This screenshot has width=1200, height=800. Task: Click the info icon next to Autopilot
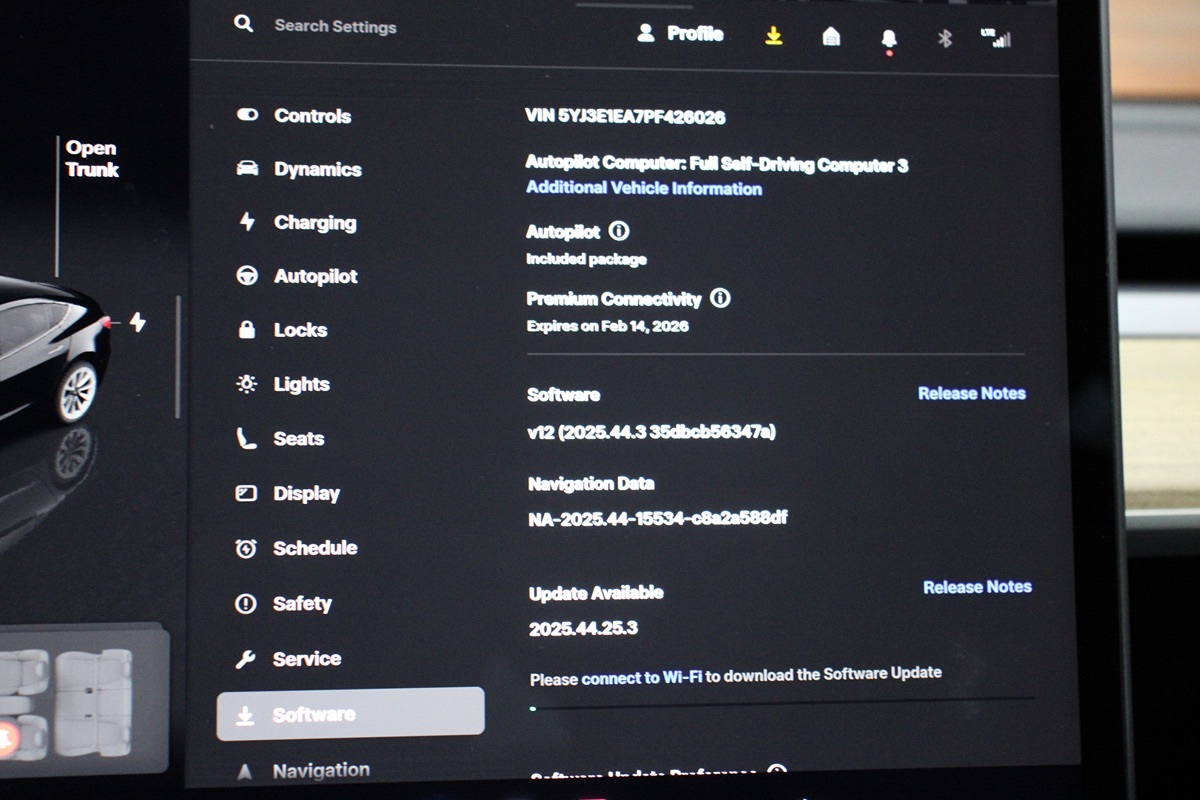(619, 232)
